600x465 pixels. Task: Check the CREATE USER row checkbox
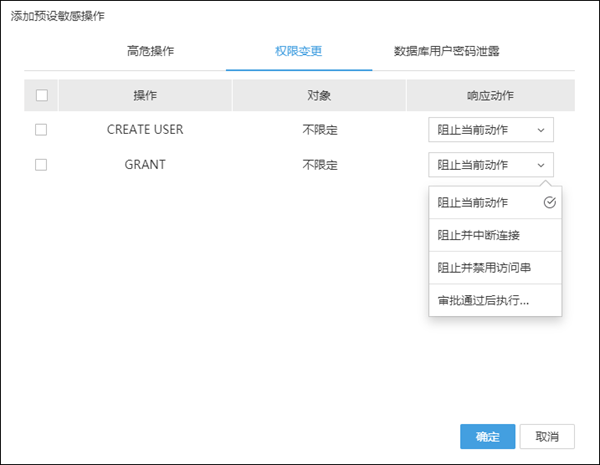(x=41, y=130)
